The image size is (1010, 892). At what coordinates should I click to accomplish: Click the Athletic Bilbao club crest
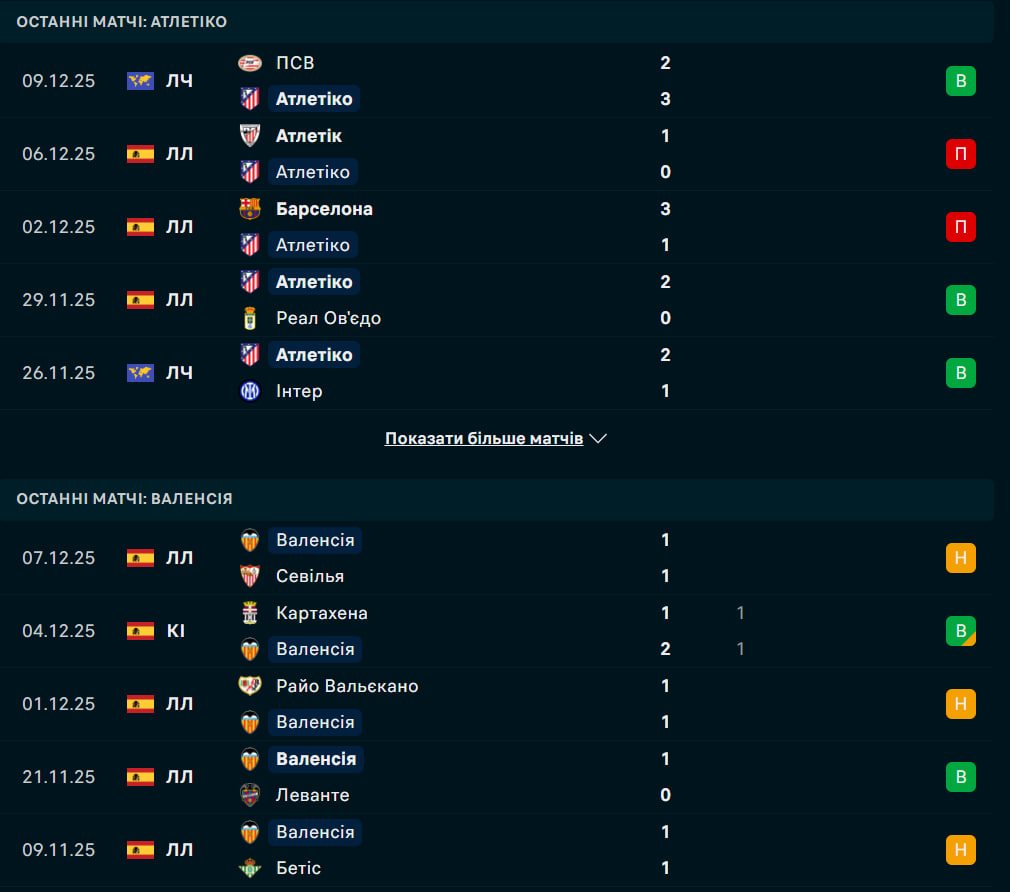[x=250, y=136]
